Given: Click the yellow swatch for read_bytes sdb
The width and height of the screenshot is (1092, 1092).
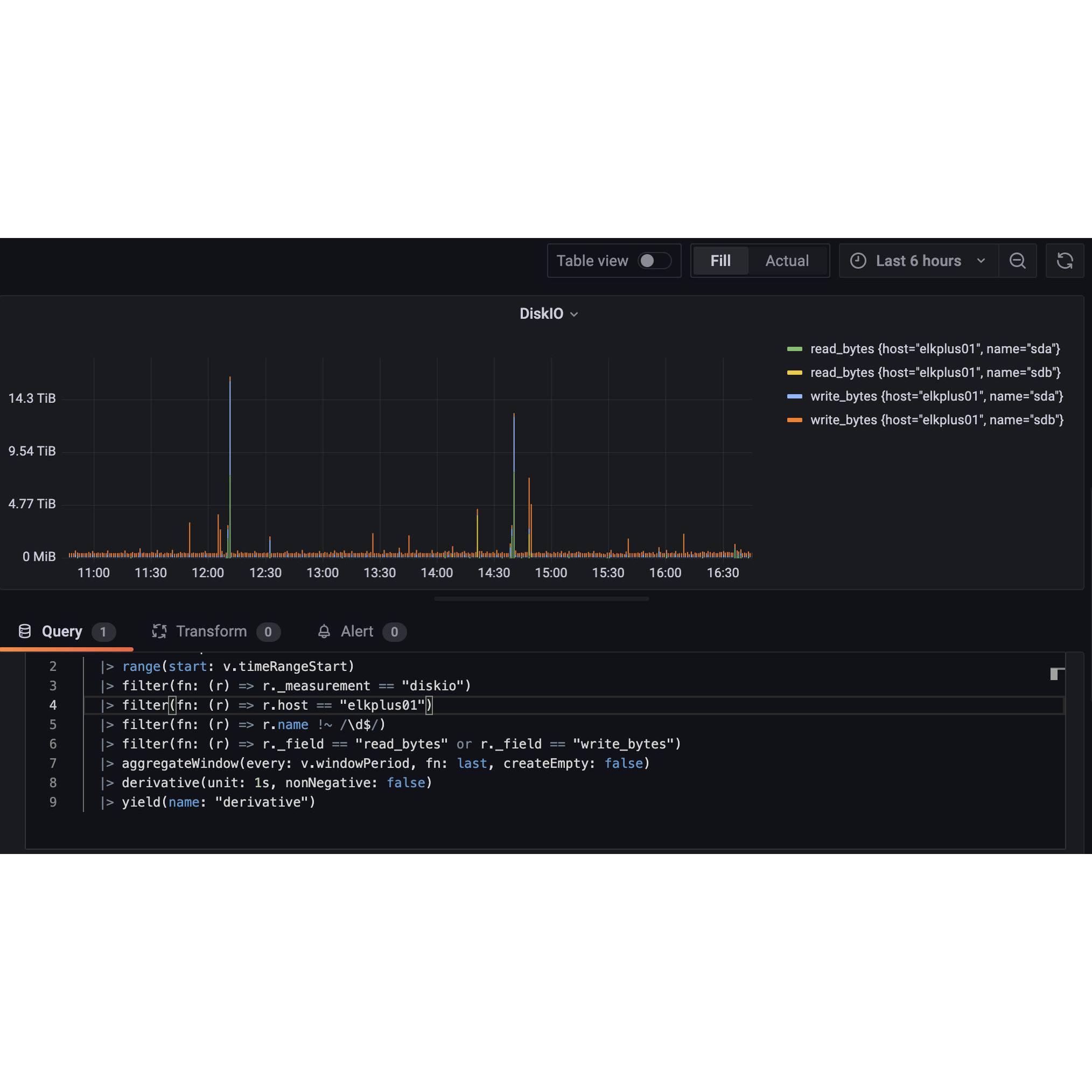Looking at the screenshot, I should tap(794, 373).
